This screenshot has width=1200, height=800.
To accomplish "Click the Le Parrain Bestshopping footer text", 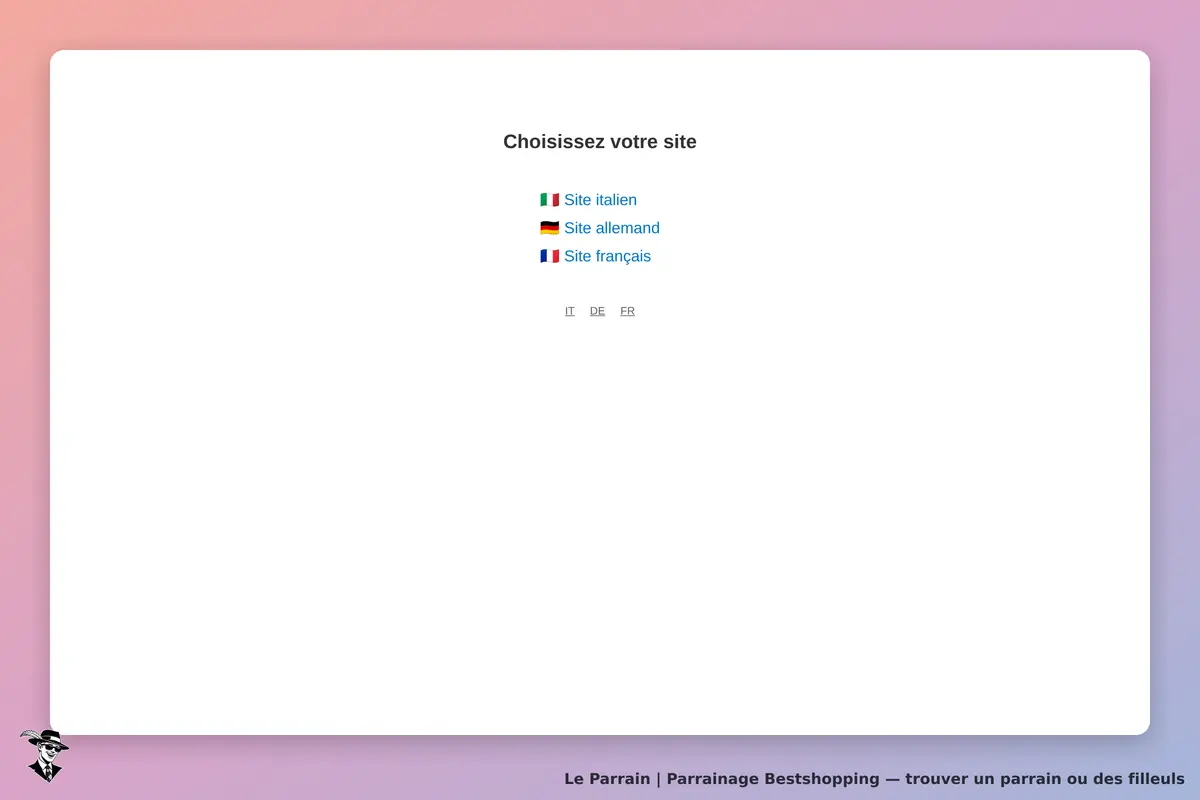I will coord(874,779).
